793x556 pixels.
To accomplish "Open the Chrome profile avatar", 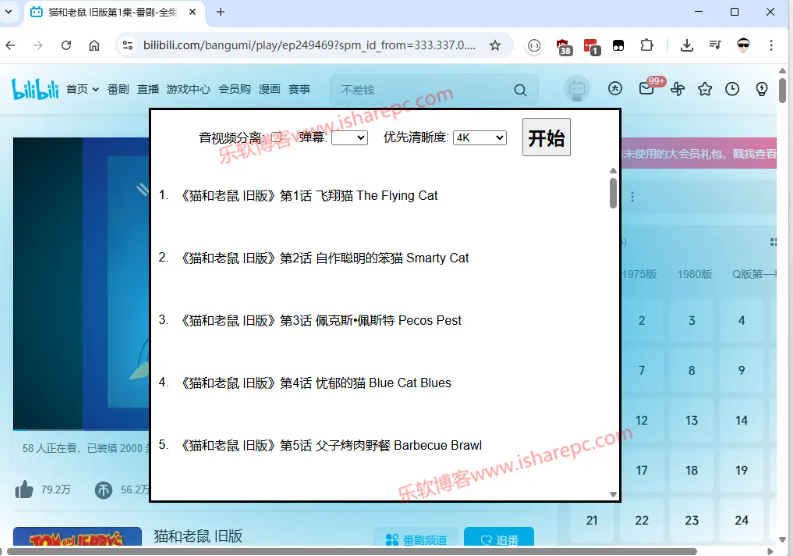I will [x=743, y=46].
